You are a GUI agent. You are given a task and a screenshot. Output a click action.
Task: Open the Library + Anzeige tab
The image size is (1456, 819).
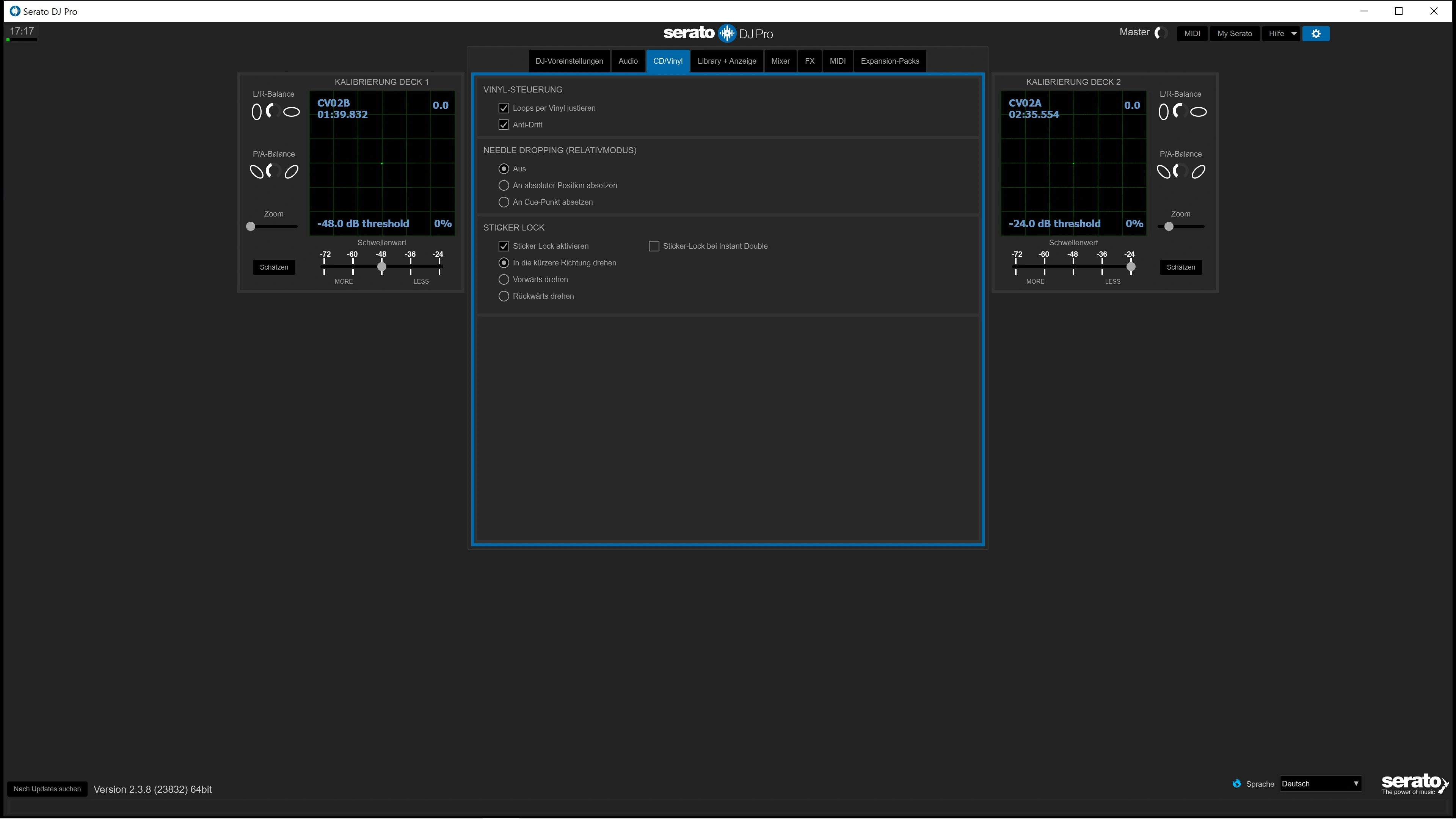726,61
